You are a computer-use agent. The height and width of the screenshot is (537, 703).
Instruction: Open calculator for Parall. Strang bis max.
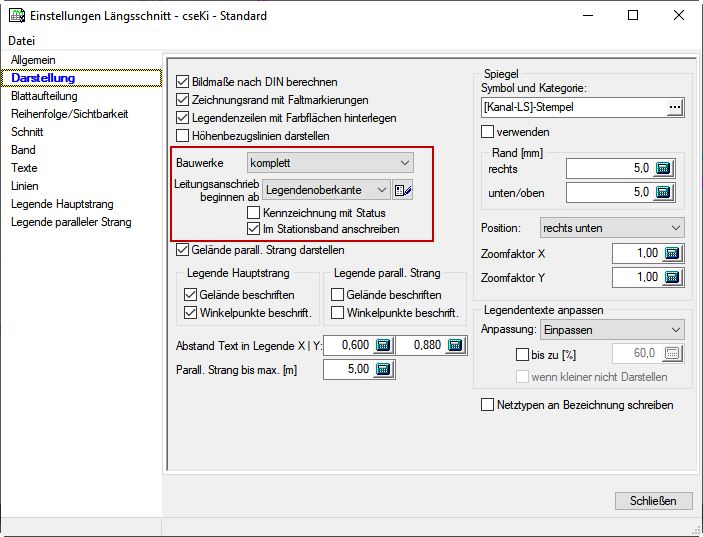point(383,370)
